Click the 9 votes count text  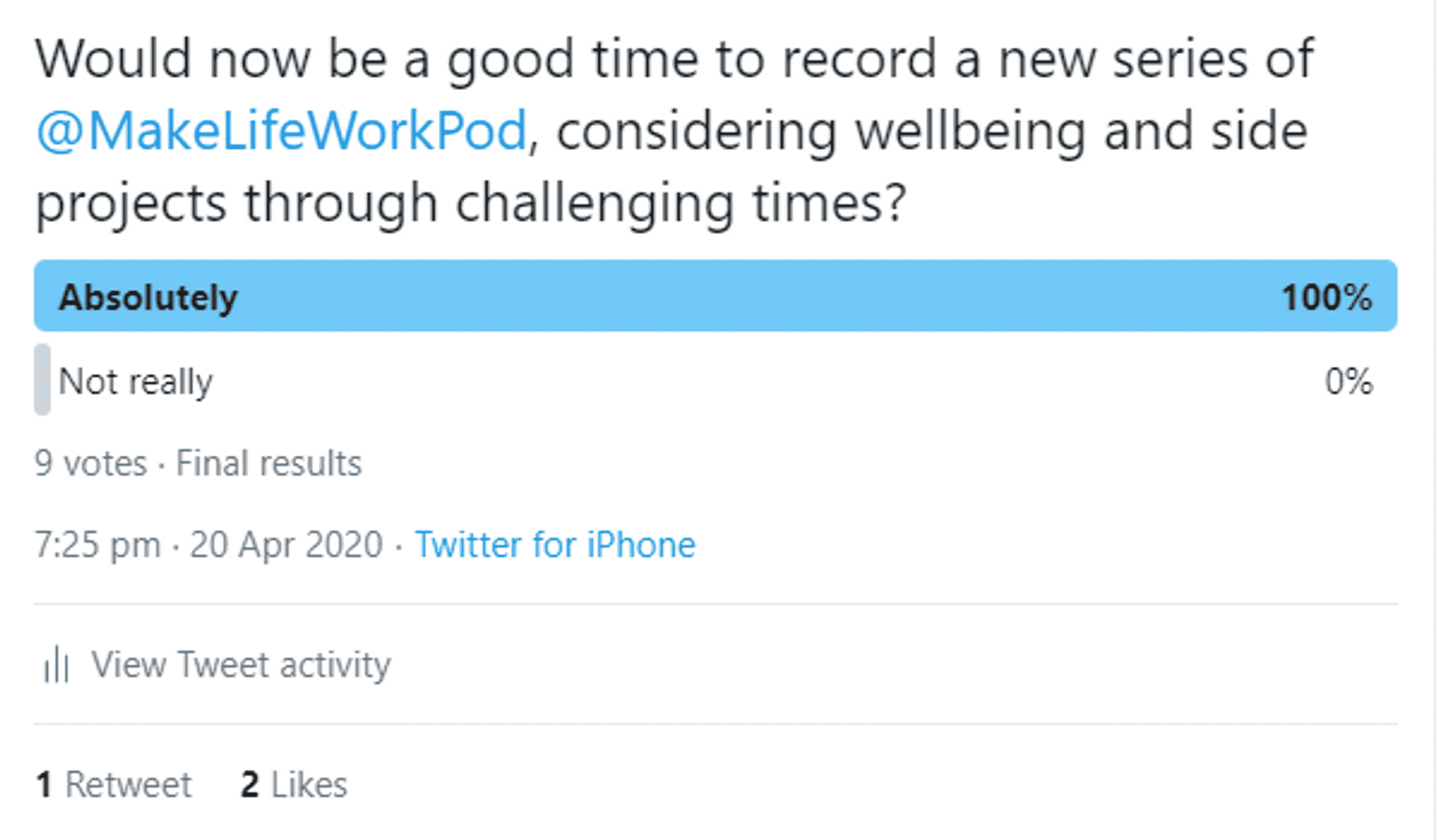coord(91,463)
